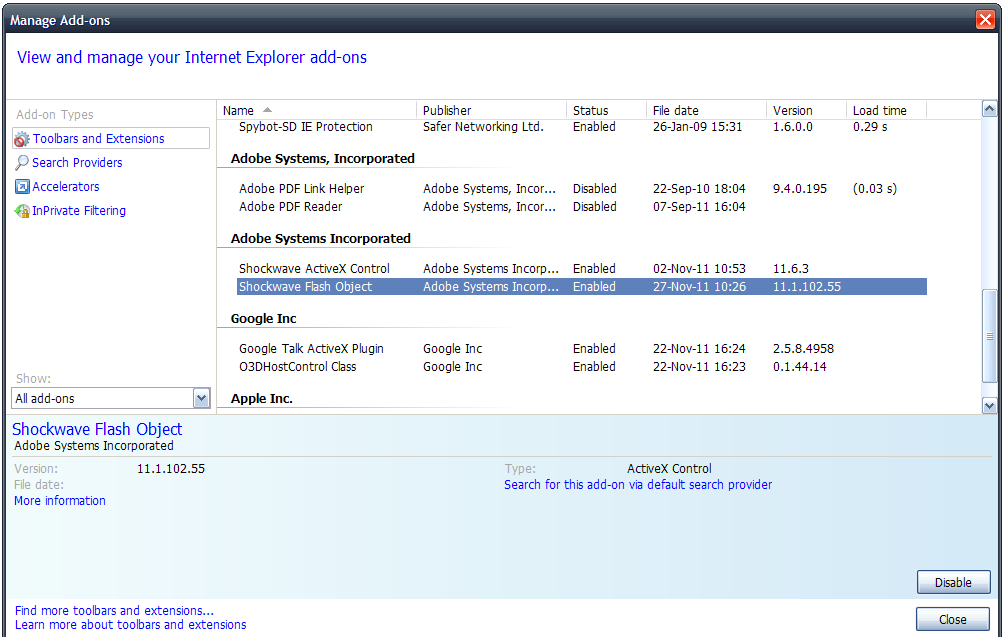This screenshot has width=1004, height=637.
Task: Click the 0.29 s load time cell
Action: [870, 127]
